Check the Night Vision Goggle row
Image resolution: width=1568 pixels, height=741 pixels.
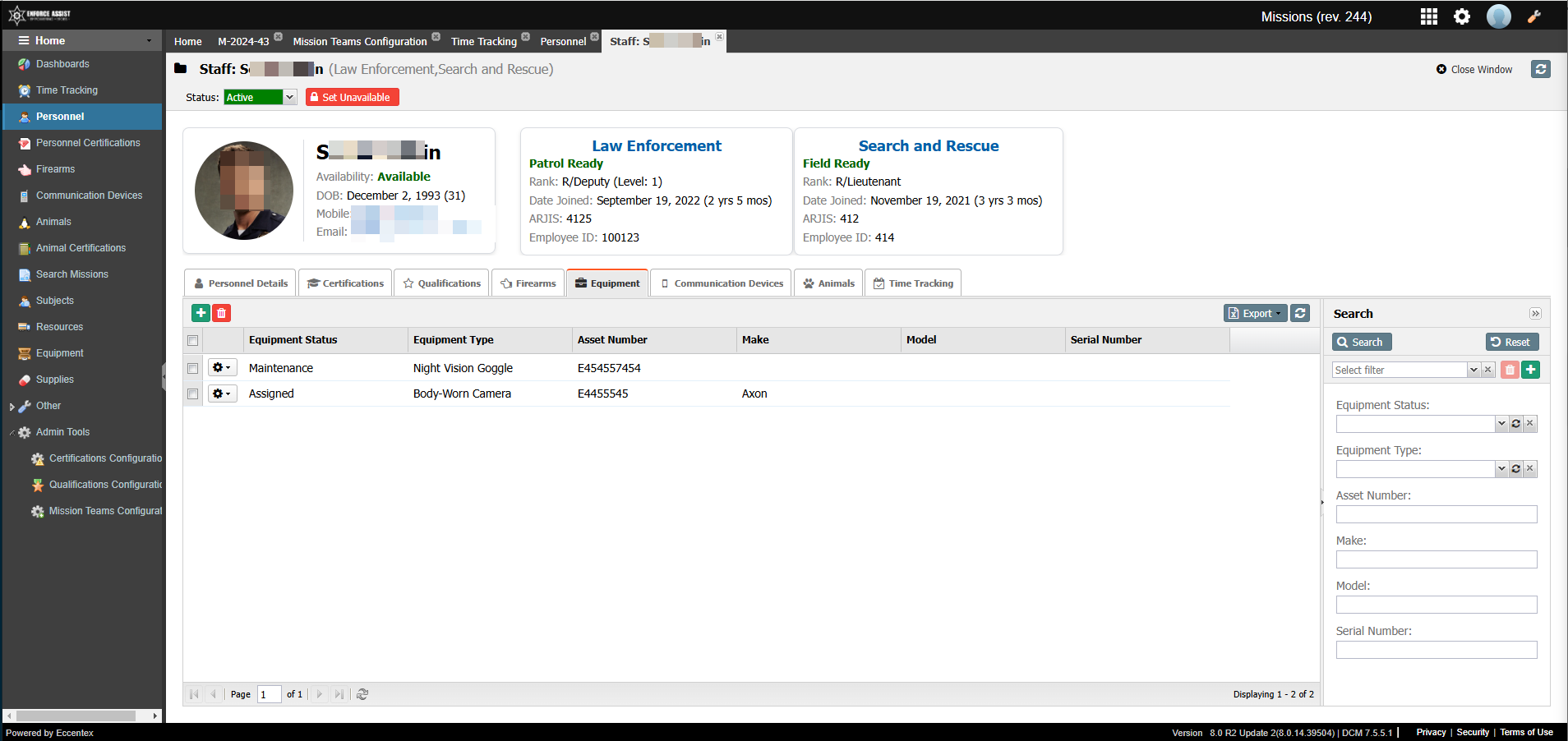[192, 368]
